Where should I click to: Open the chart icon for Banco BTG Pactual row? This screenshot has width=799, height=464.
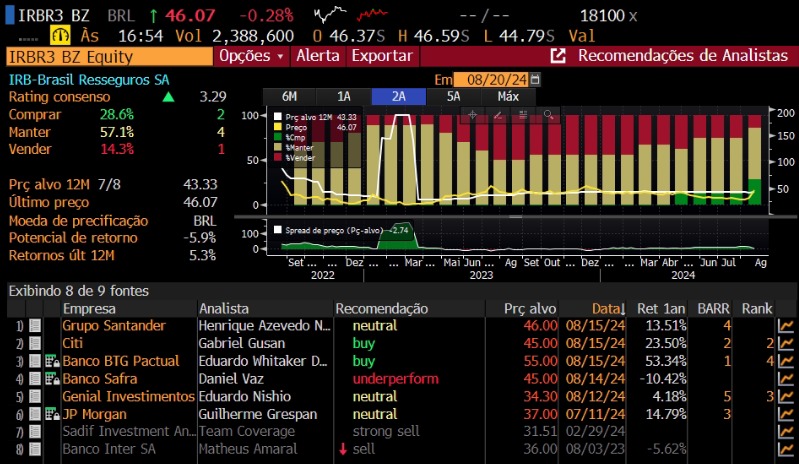click(x=786, y=361)
